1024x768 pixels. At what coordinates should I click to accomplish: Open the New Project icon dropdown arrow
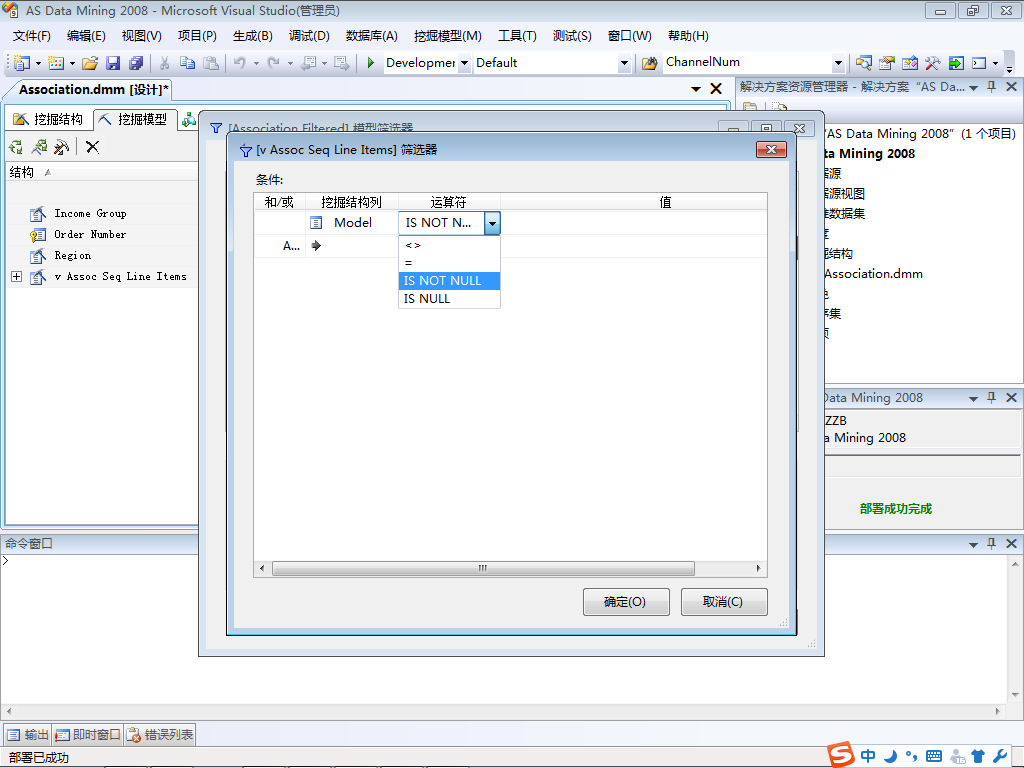click(38, 63)
